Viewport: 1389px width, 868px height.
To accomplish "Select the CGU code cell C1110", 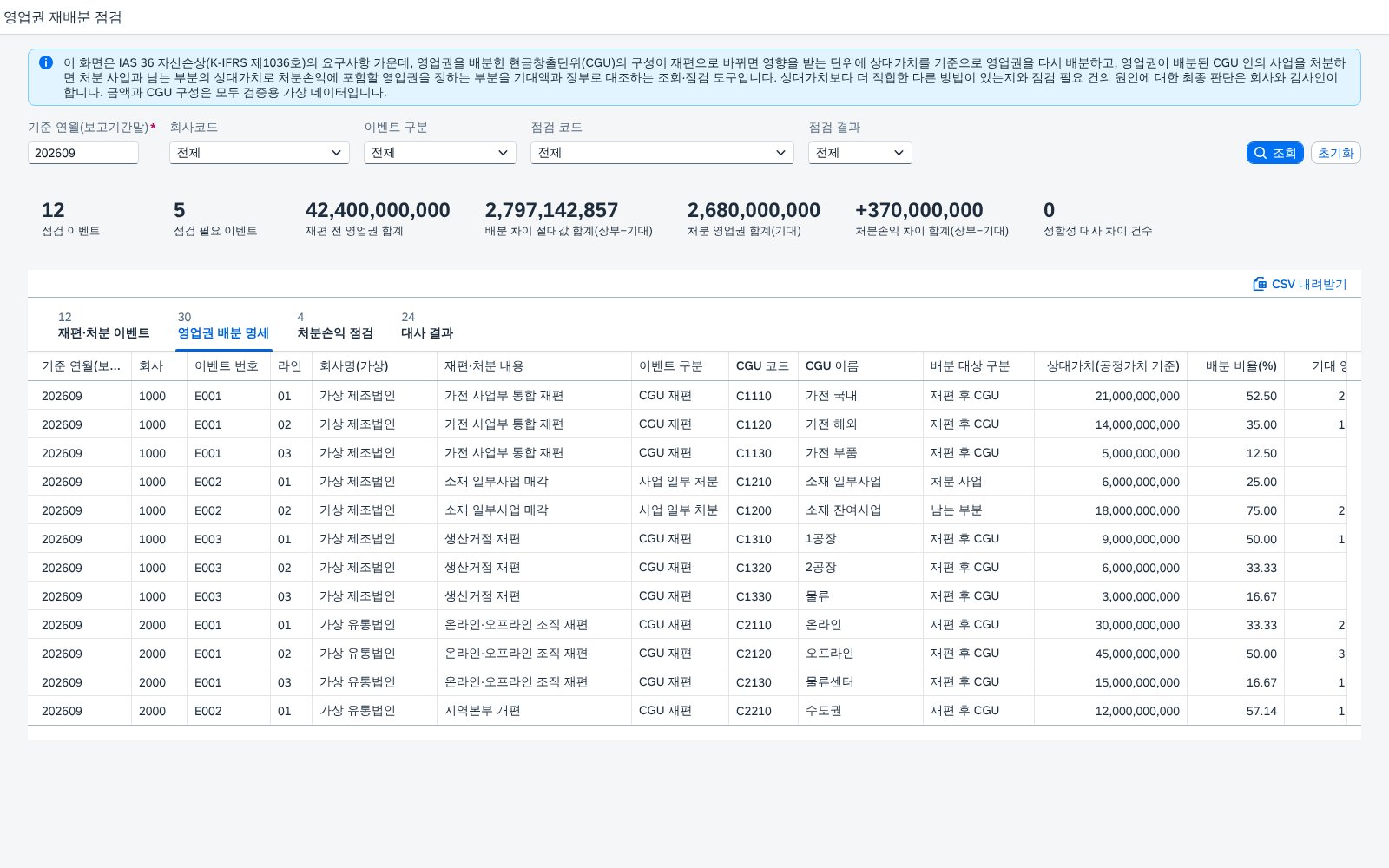I will [x=763, y=396].
